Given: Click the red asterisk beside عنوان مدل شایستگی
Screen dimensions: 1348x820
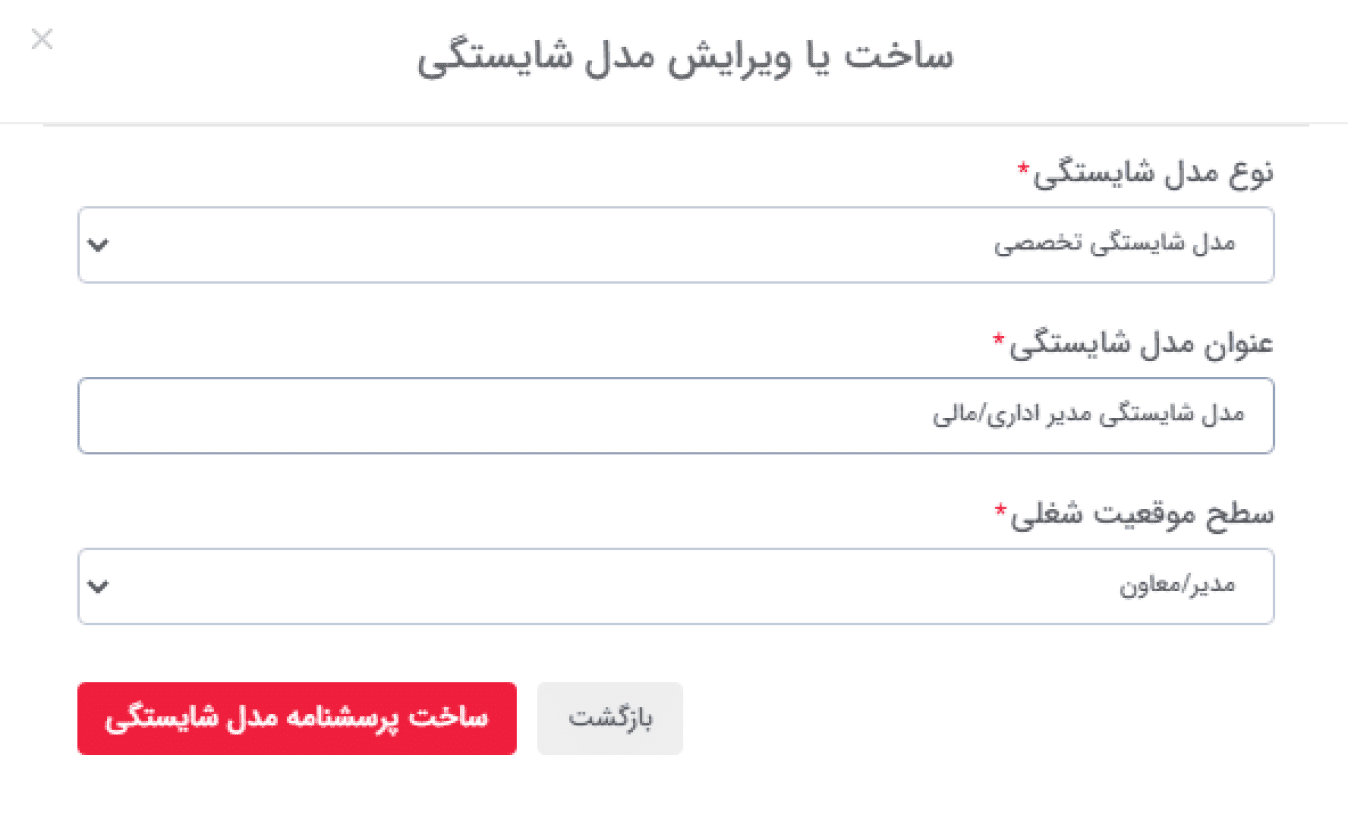Looking at the screenshot, I should click(999, 338).
